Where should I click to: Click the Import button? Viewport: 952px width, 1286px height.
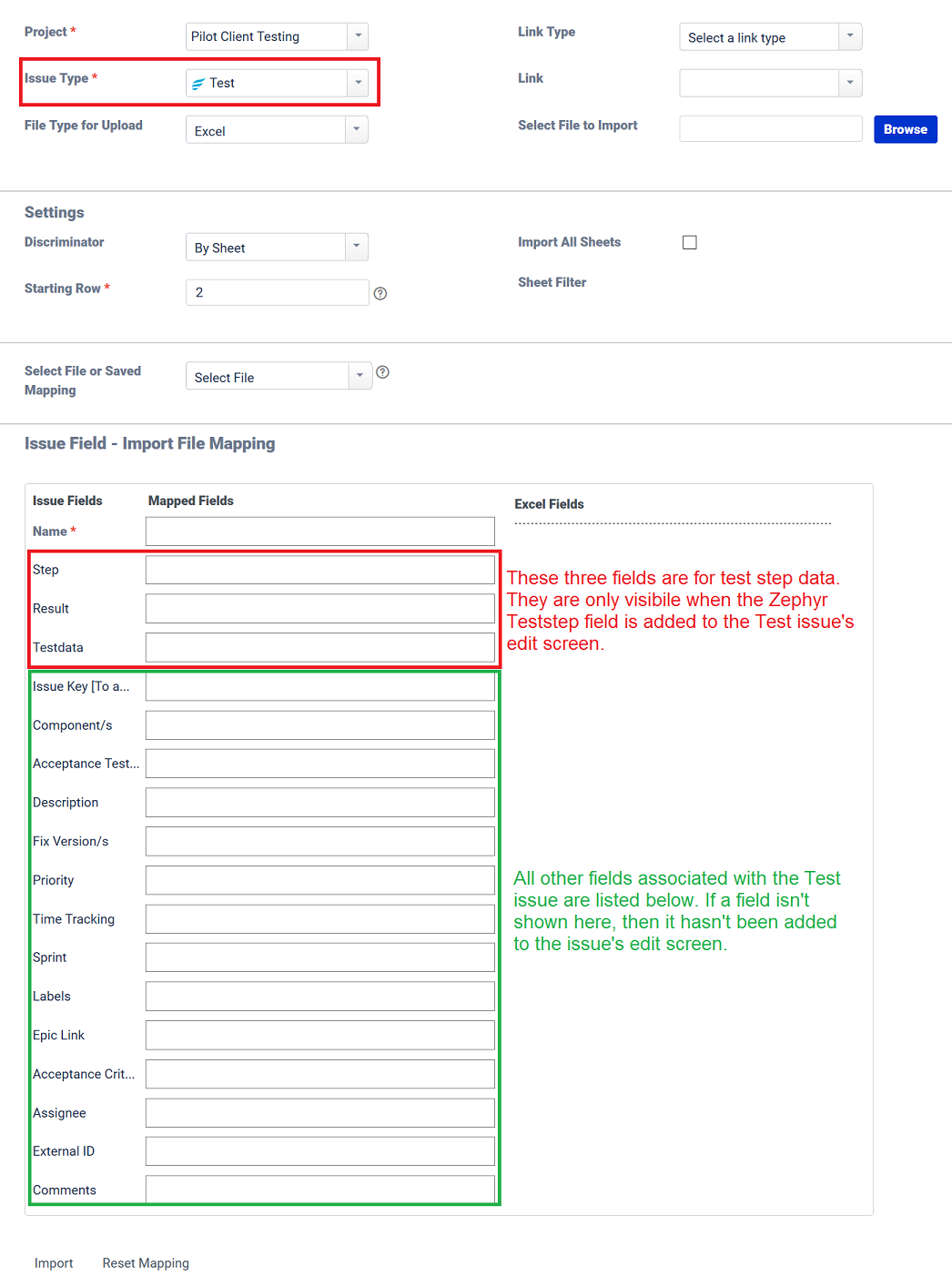(53, 1263)
